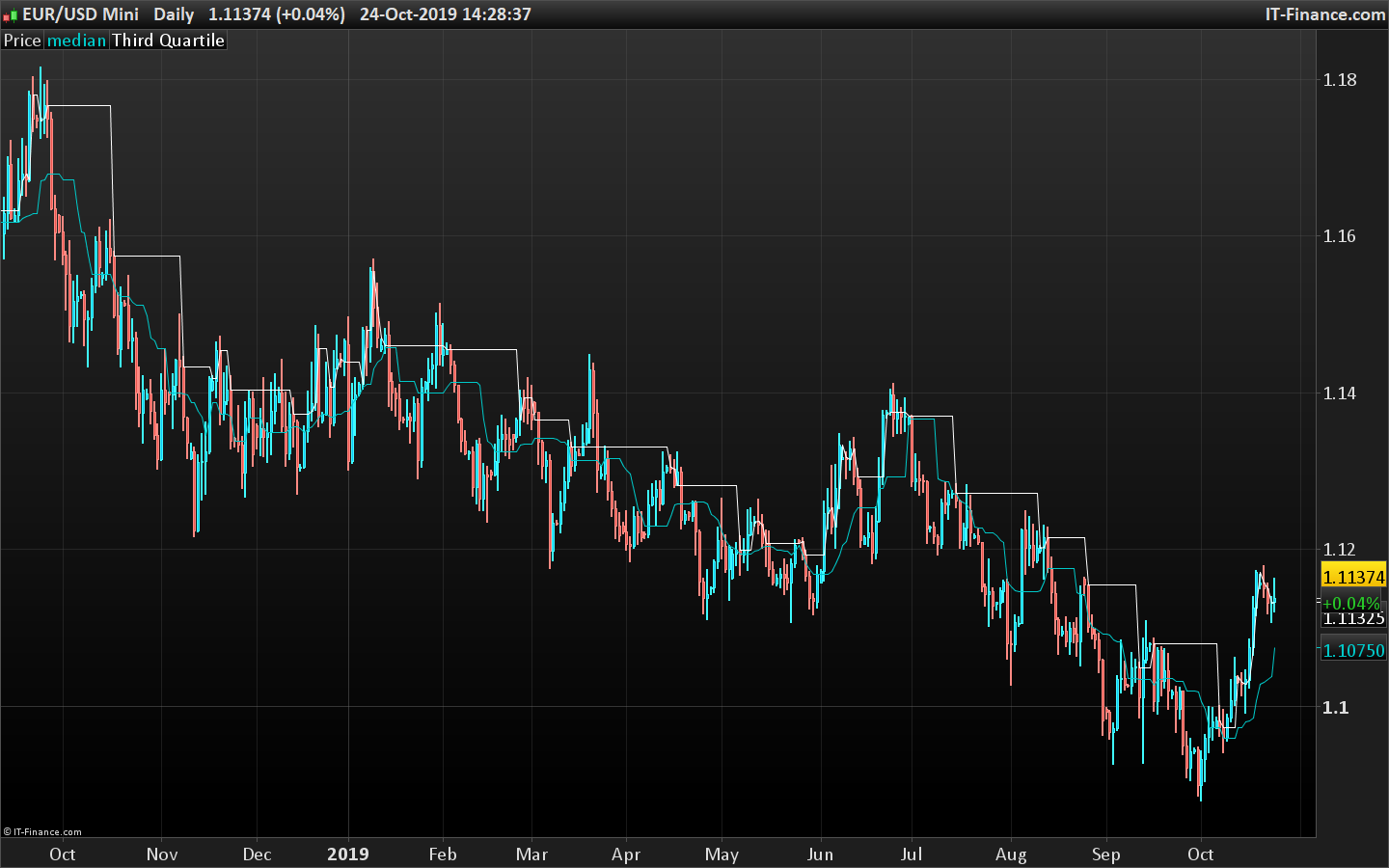Select the Third Quartile legend label

tap(168, 41)
